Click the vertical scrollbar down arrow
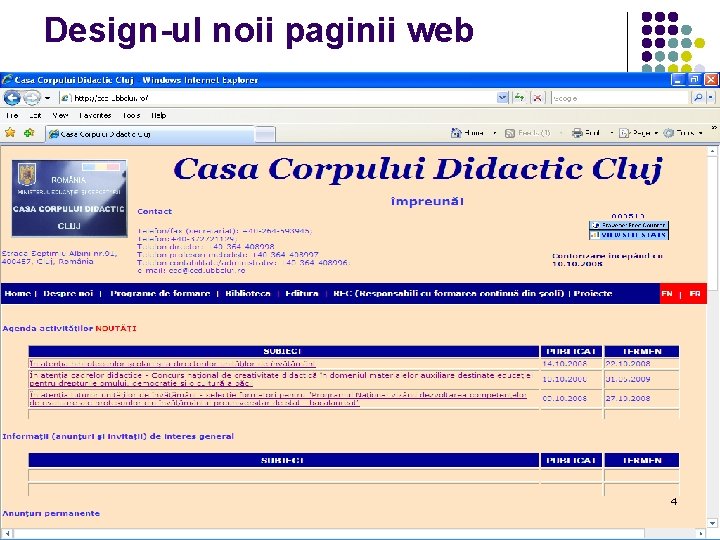This screenshot has width=720, height=540. [712, 523]
